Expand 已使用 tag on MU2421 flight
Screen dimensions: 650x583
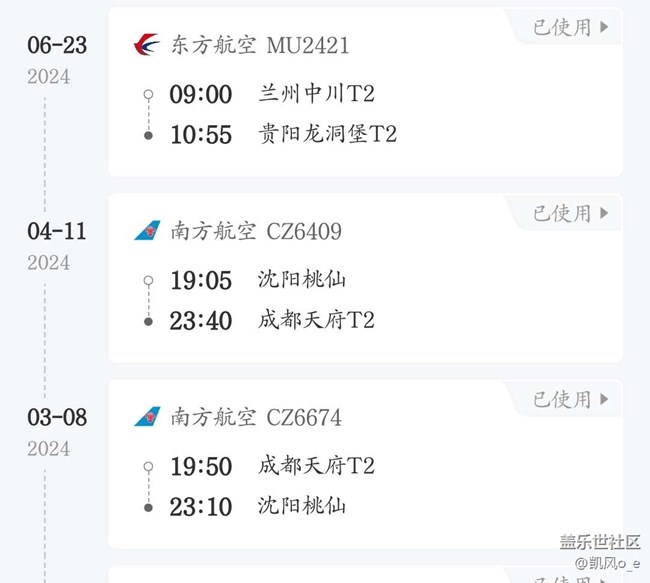(x=570, y=27)
